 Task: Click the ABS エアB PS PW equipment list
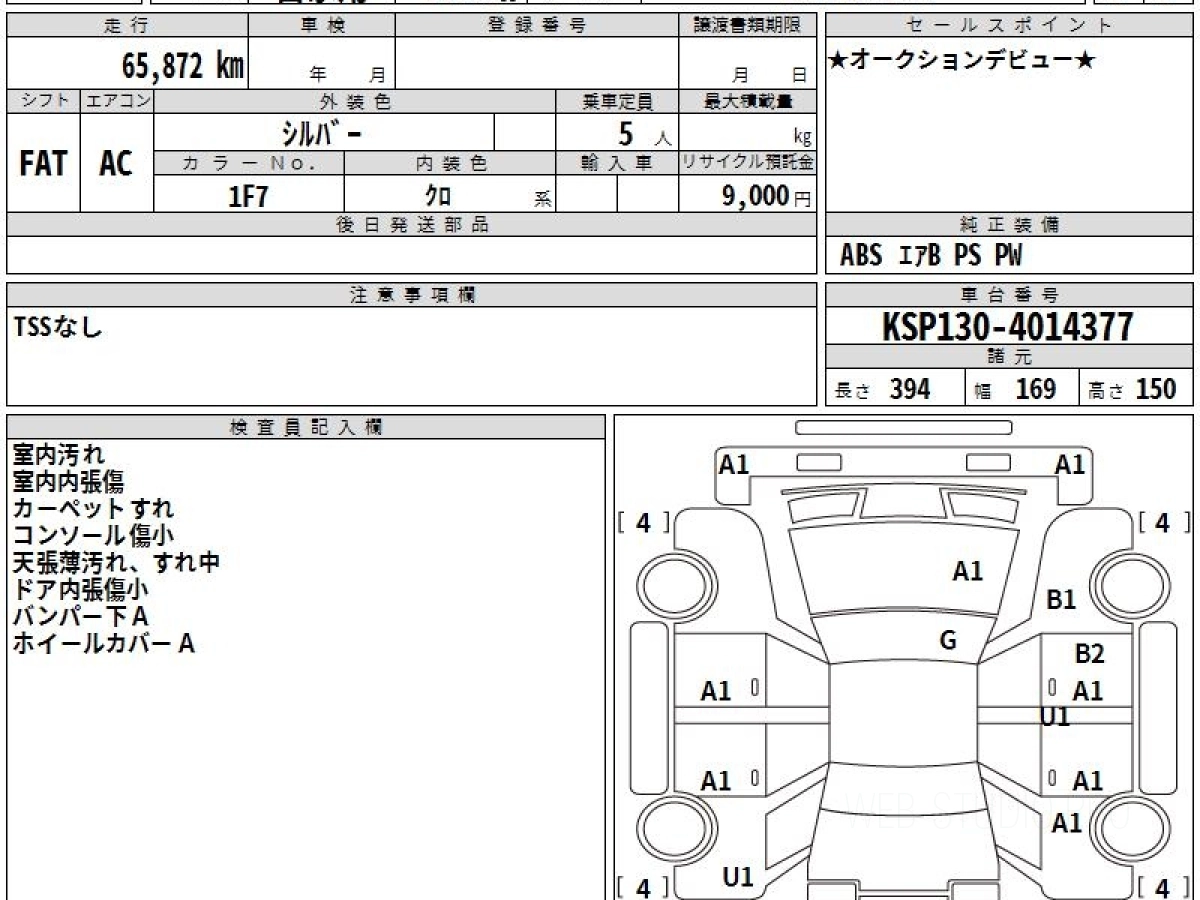click(931, 256)
